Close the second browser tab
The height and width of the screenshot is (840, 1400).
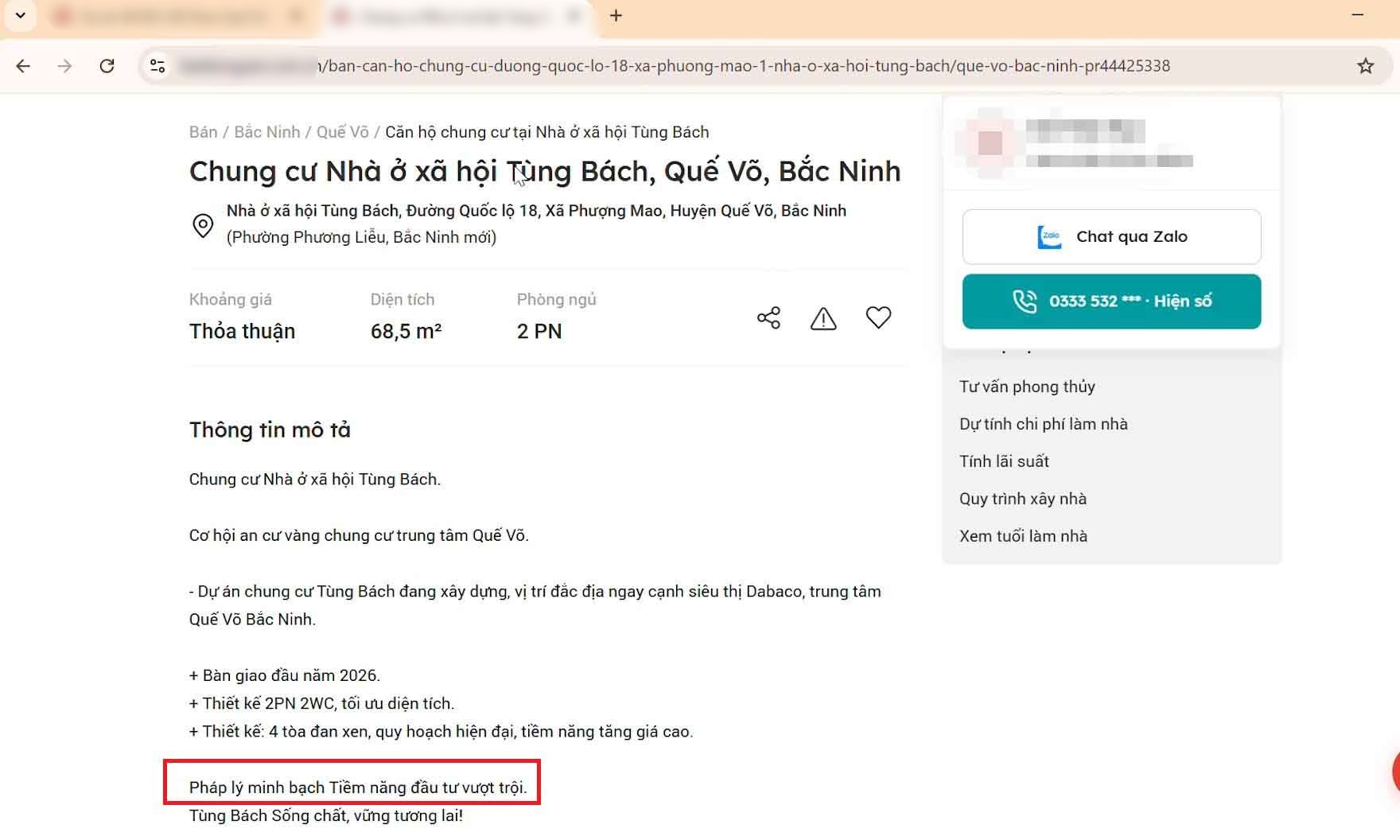[574, 16]
